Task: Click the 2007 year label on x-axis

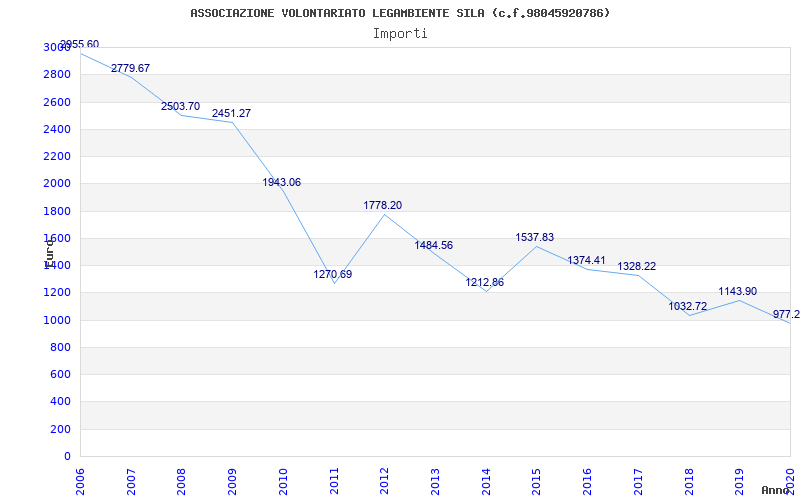Action: (x=131, y=482)
